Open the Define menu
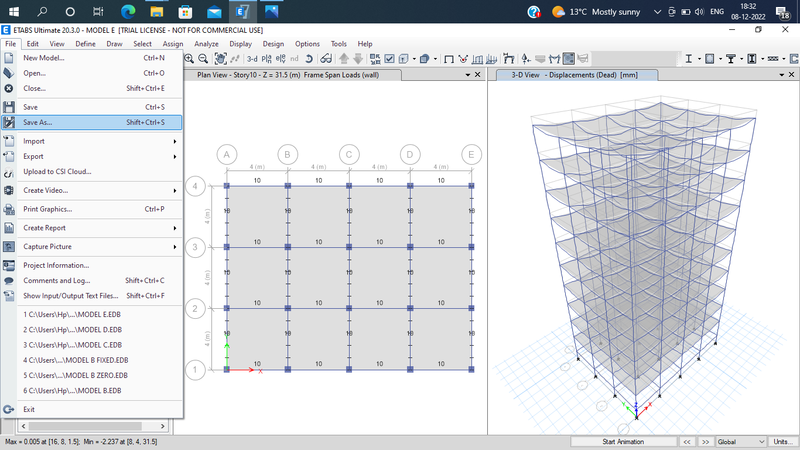800x450 pixels. pyautogui.click(x=85, y=44)
